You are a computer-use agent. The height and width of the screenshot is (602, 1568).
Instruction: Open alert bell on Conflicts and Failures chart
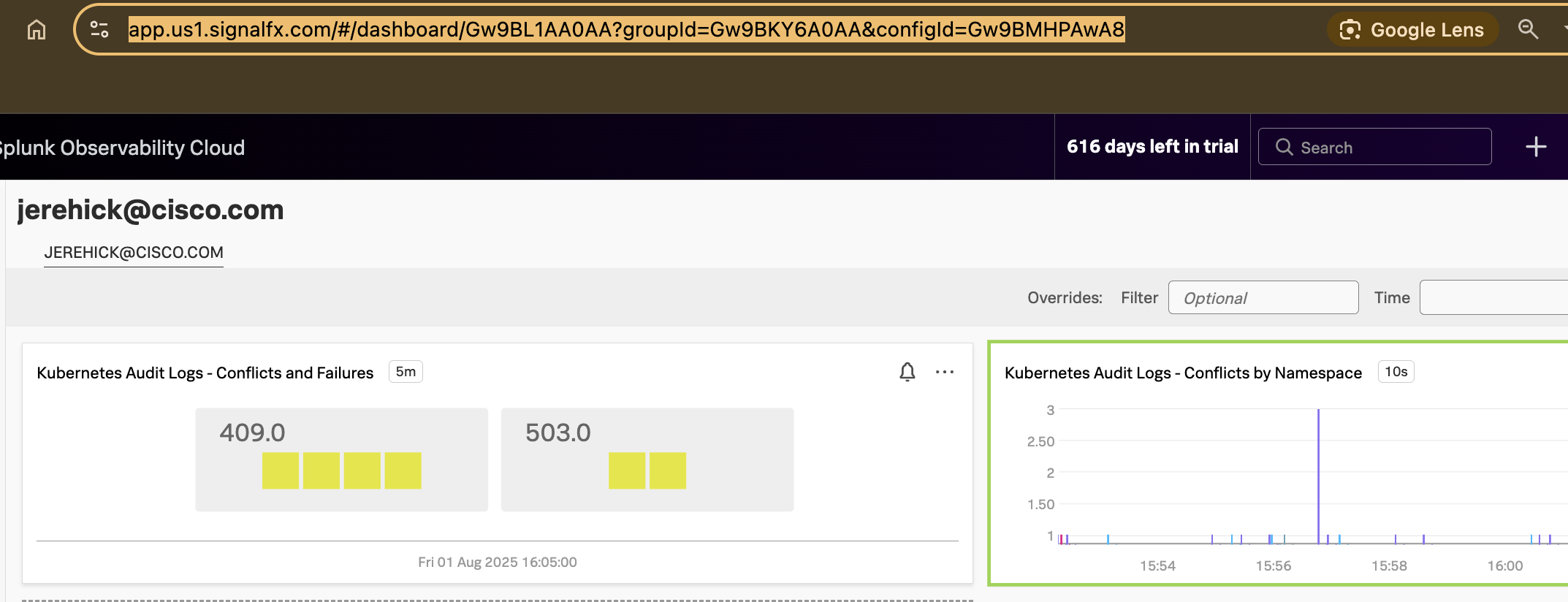click(907, 372)
